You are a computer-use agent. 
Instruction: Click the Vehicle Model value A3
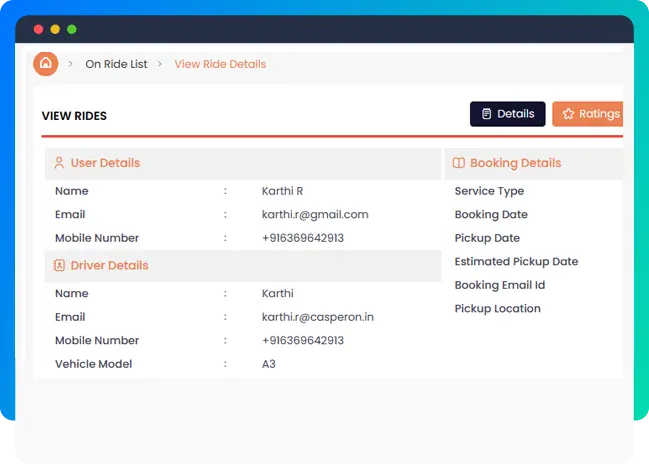(x=268, y=364)
